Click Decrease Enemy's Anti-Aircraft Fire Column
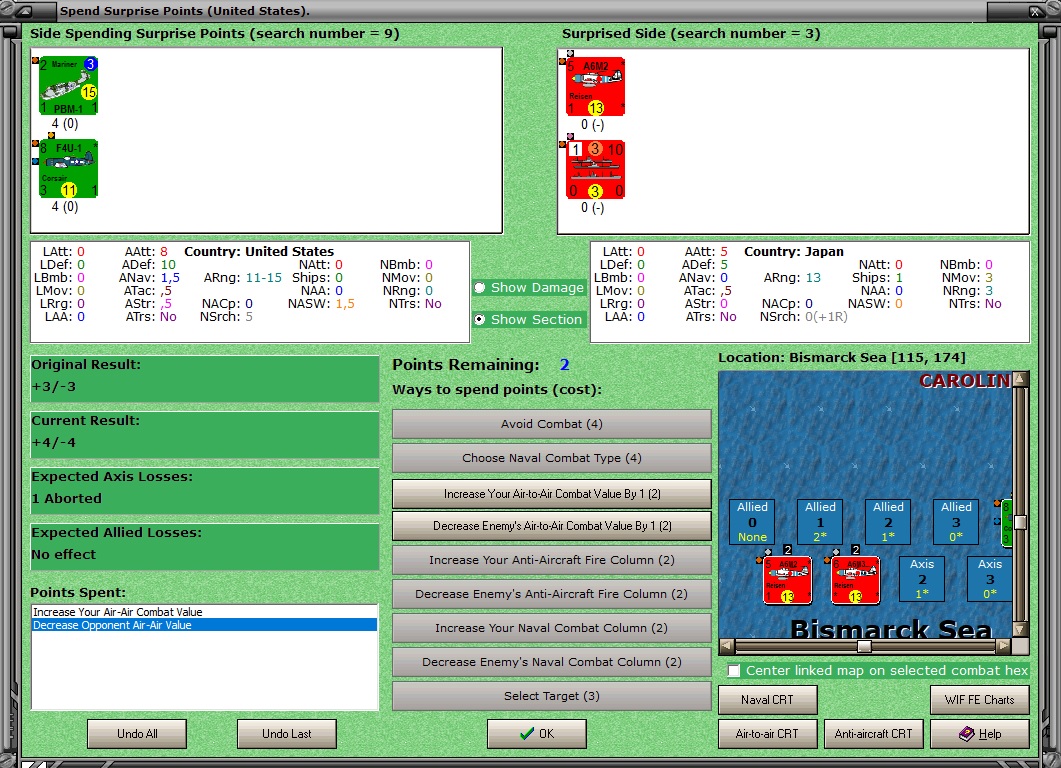 coord(551,594)
